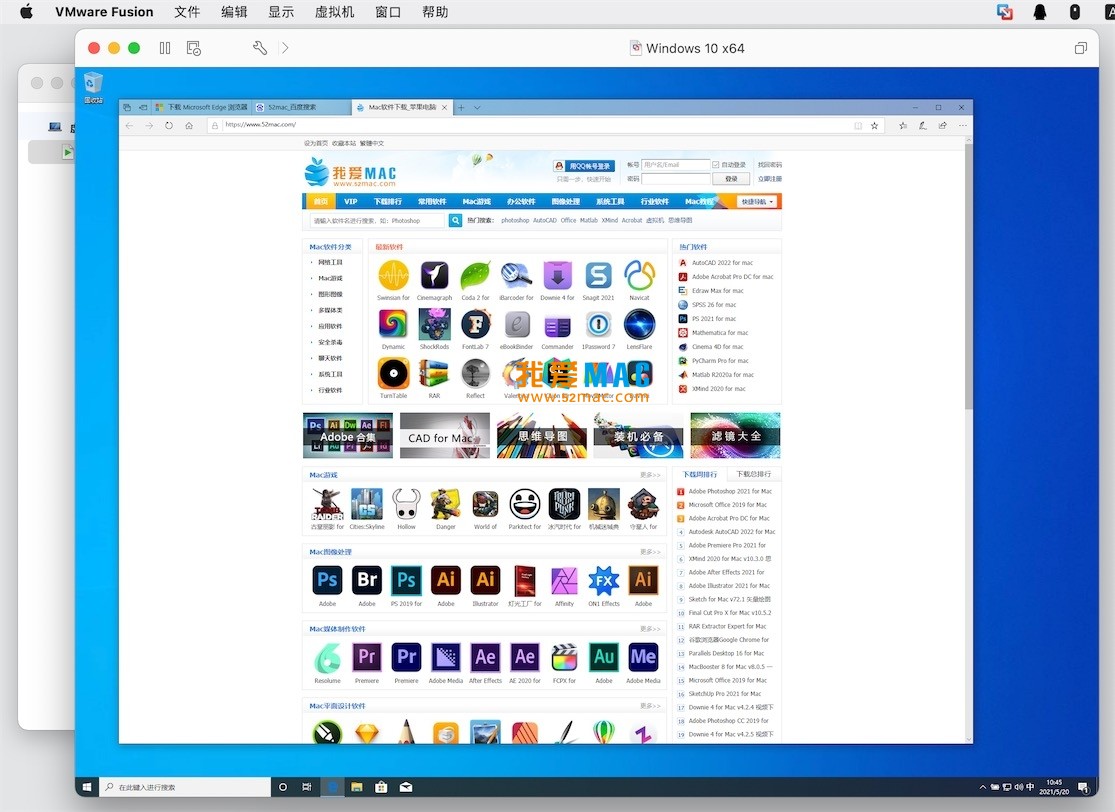The width and height of the screenshot is (1115, 812).
Task: Select the 下载总排行 ranking tab
Action: point(754,474)
